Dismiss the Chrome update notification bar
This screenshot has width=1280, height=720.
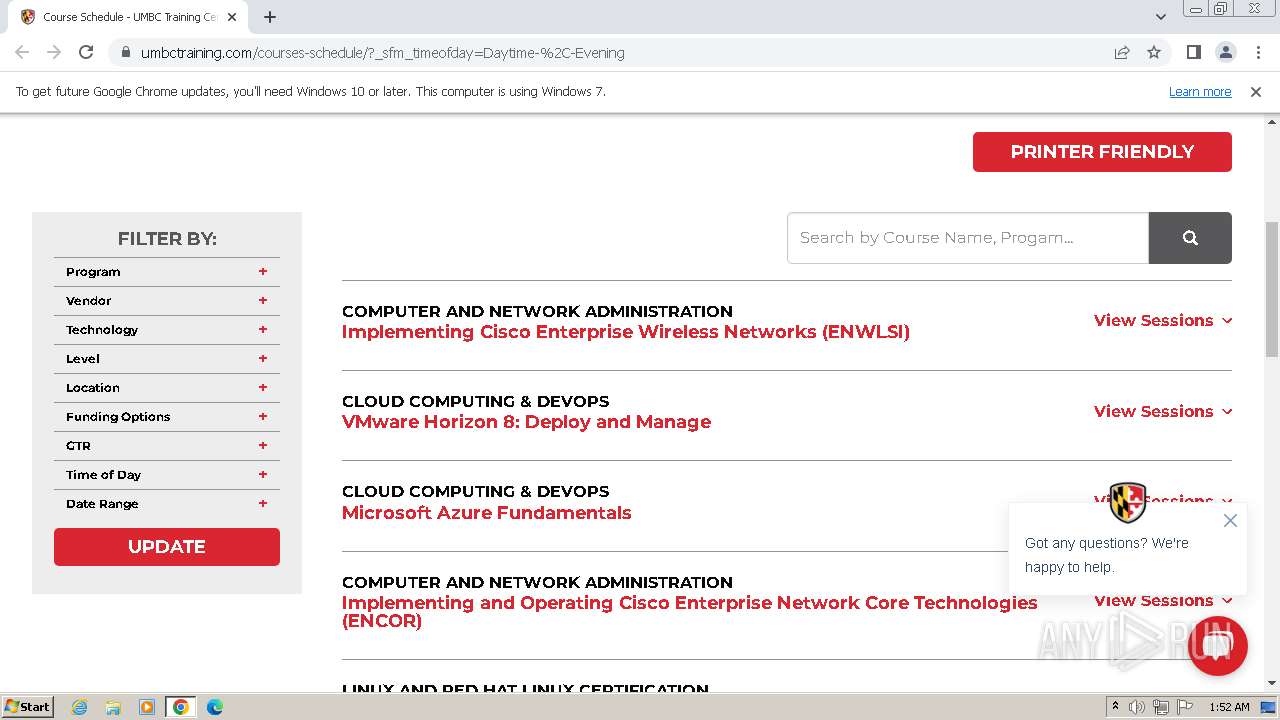pyautogui.click(x=1256, y=91)
